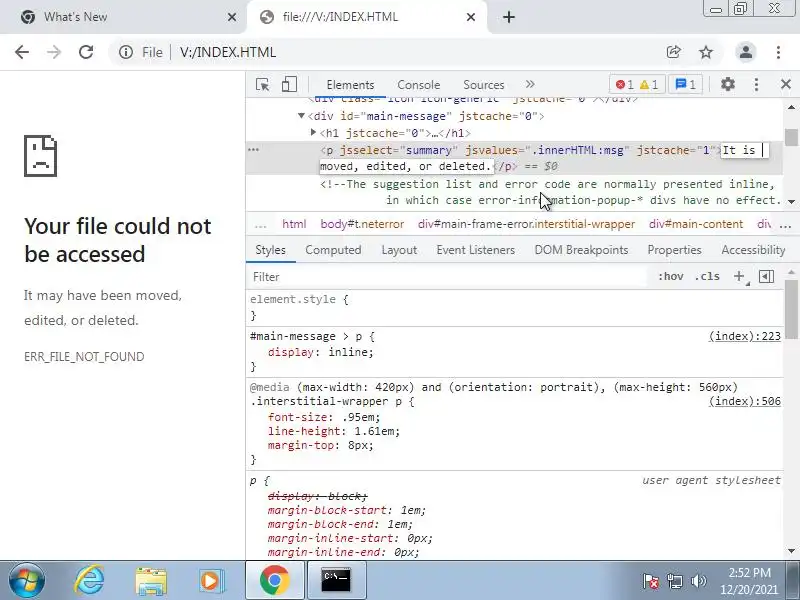
Task: Click the line-height 1.61em declaration
Action: [334, 431]
